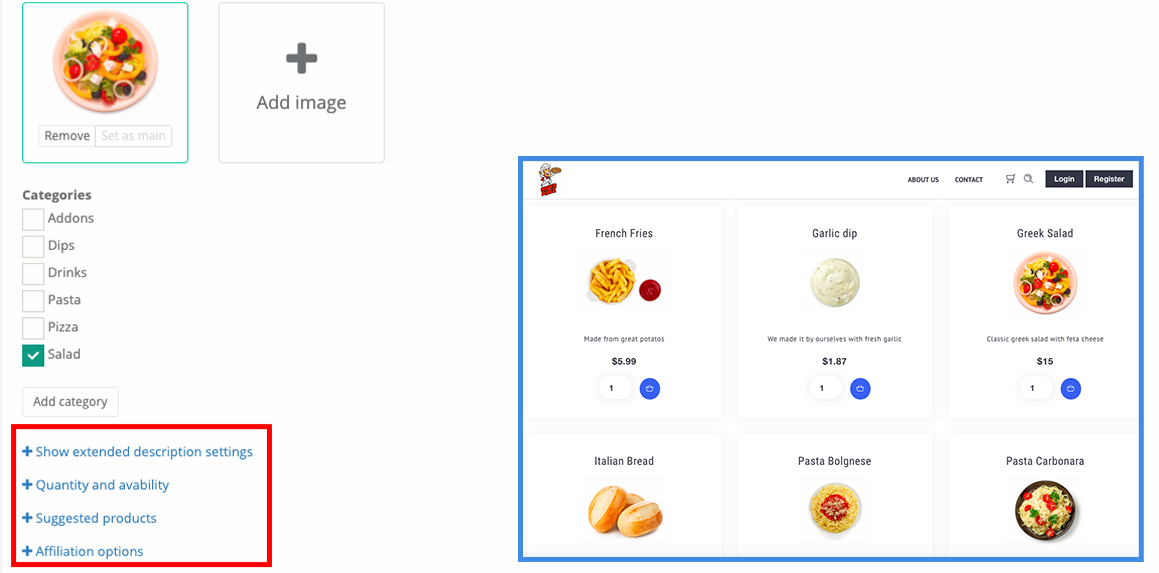Viewport: 1159px width, 573px height.
Task: Expand Quantity and avability section
Action: click(96, 484)
